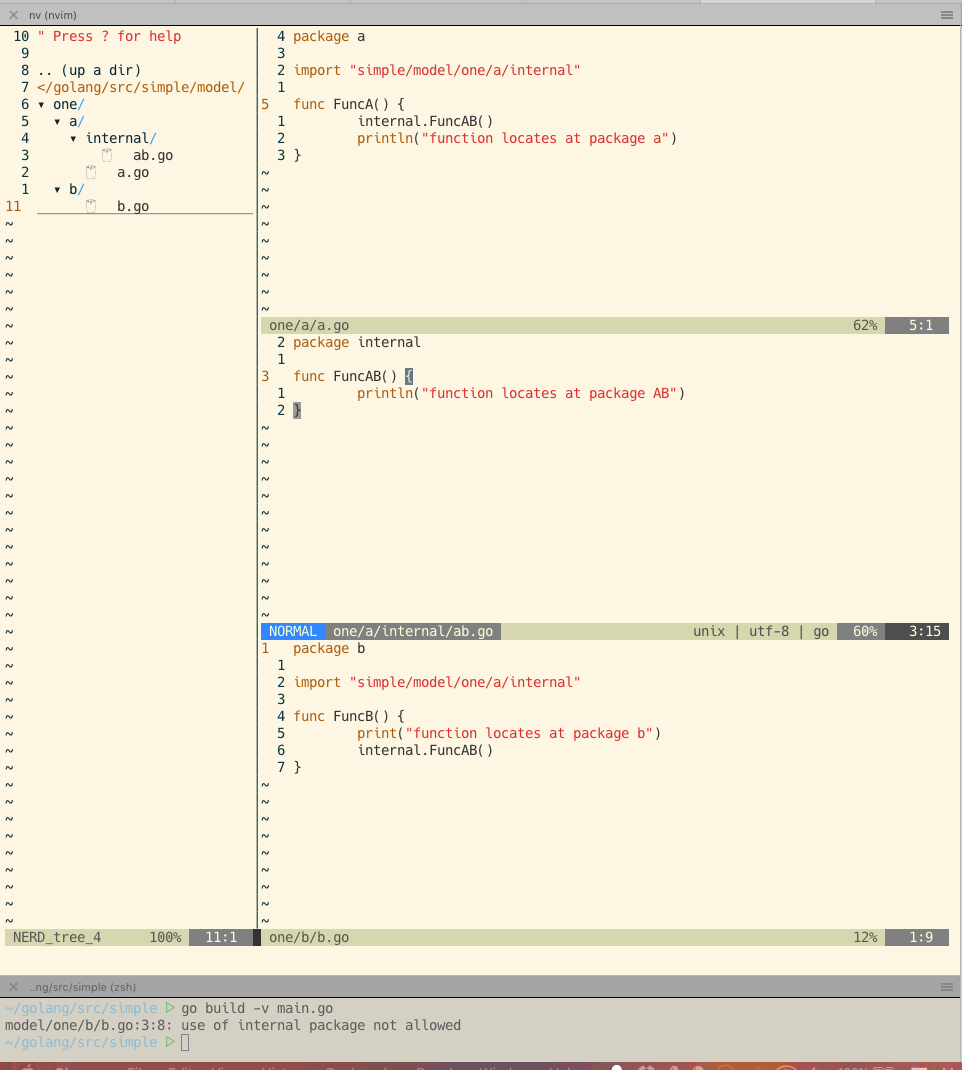Collapse the b/ folder arrow
962x1070 pixels.
pyautogui.click(x=58, y=190)
